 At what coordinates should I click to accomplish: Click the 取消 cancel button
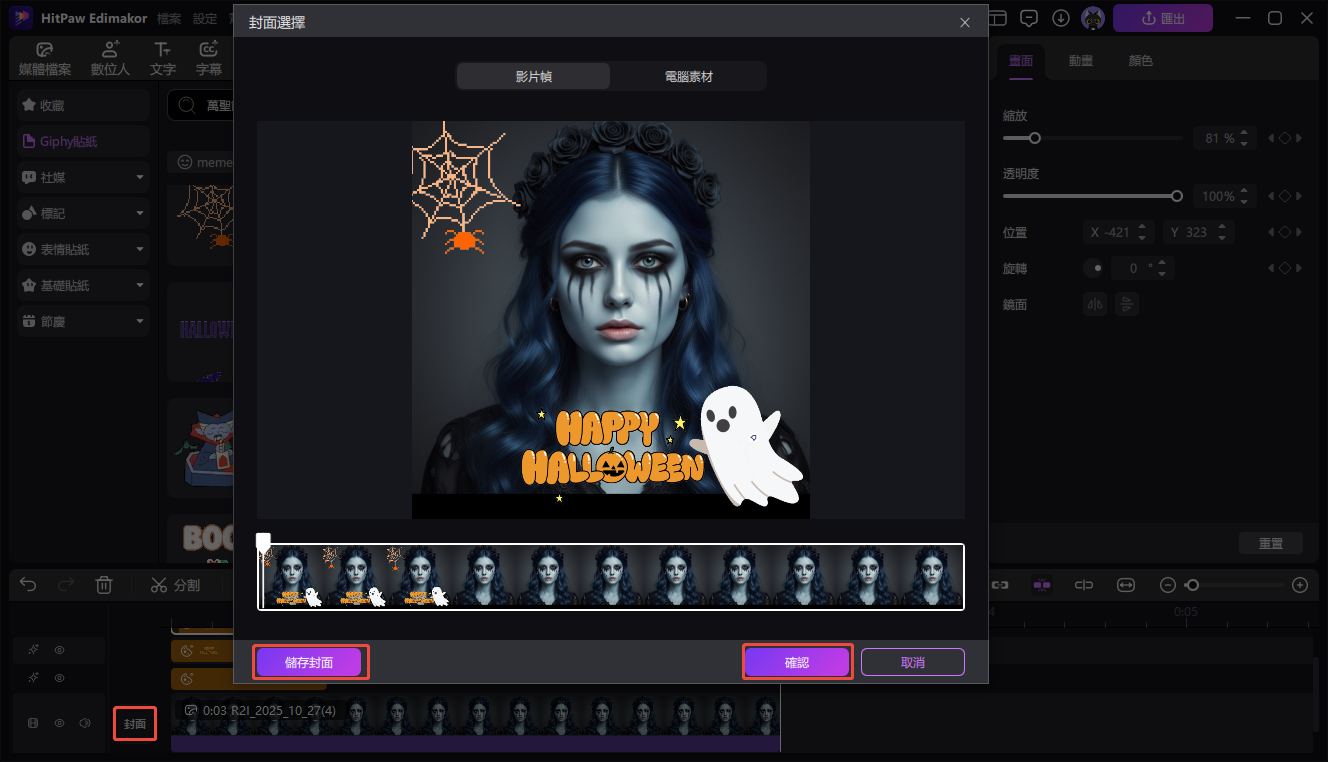point(912,662)
